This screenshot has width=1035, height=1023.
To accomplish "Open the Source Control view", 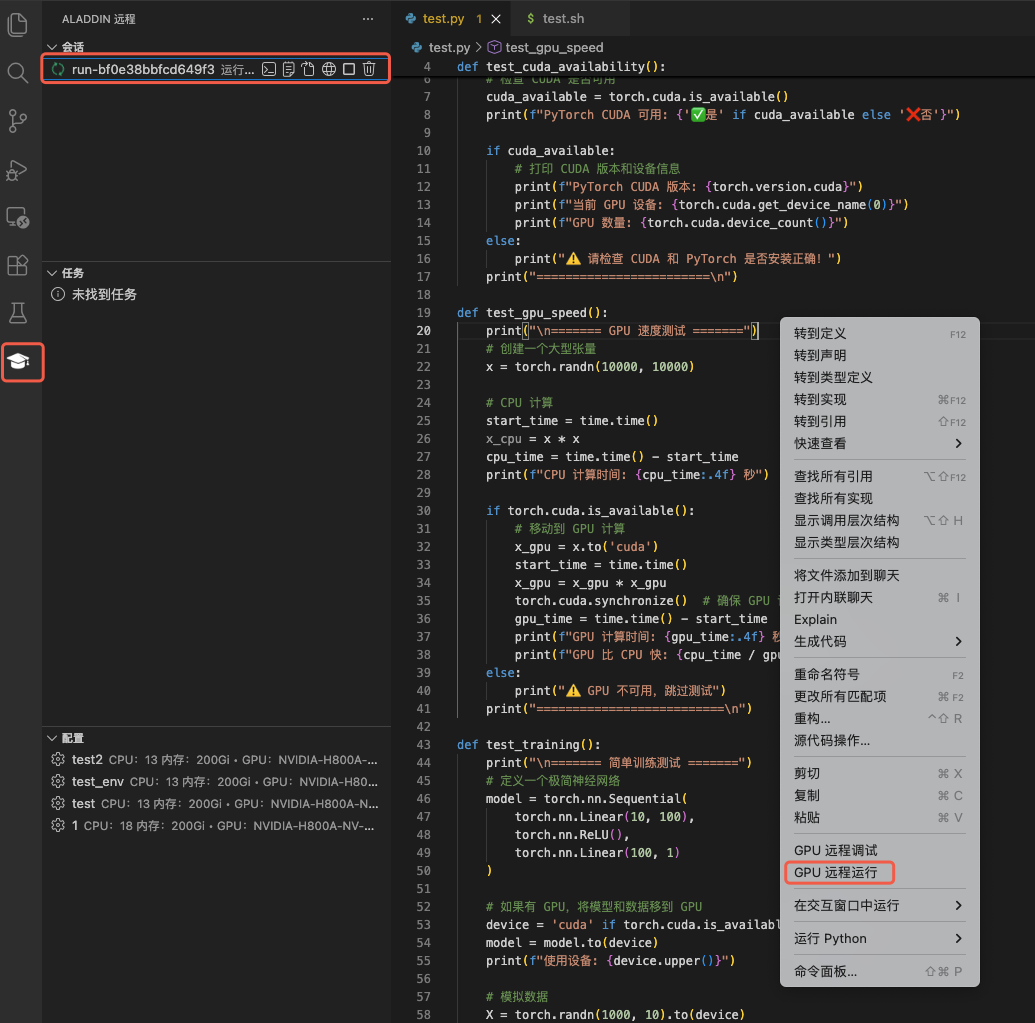I will [x=18, y=121].
